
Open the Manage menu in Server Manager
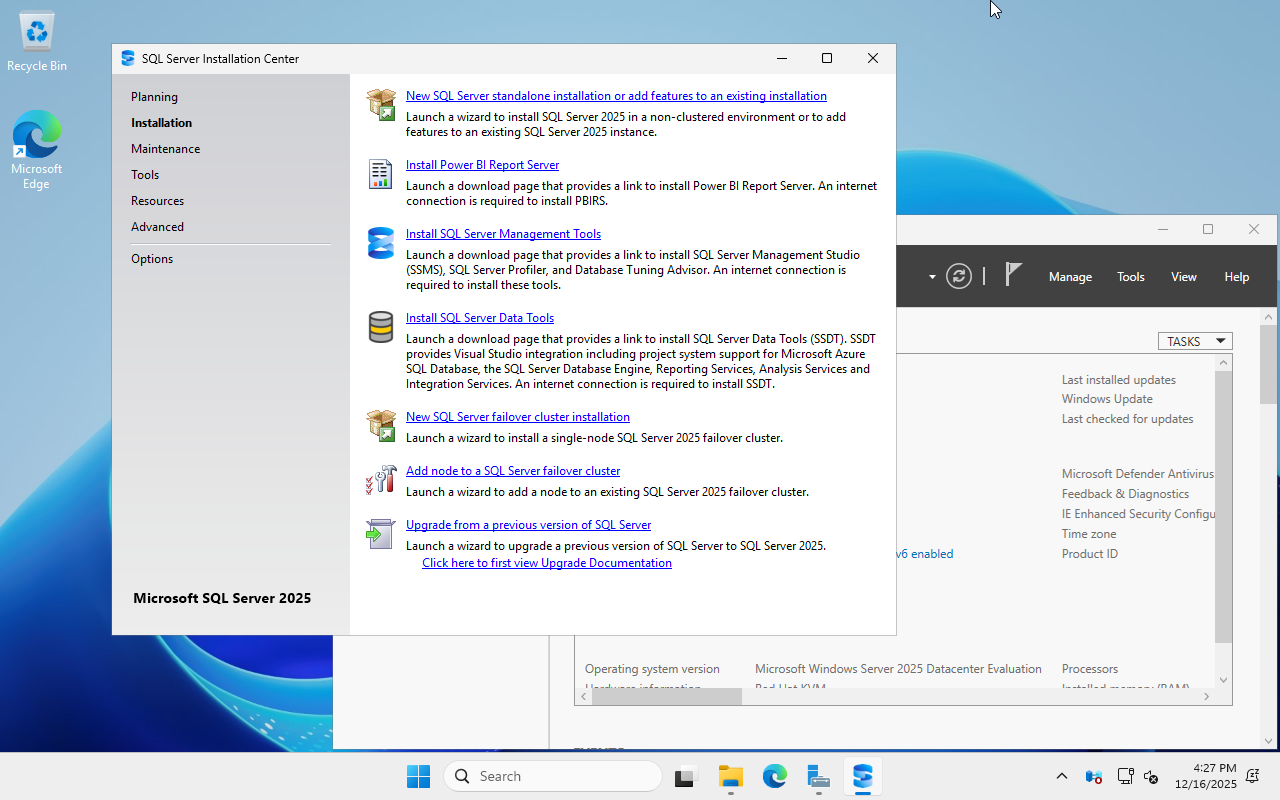tap(1070, 277)
